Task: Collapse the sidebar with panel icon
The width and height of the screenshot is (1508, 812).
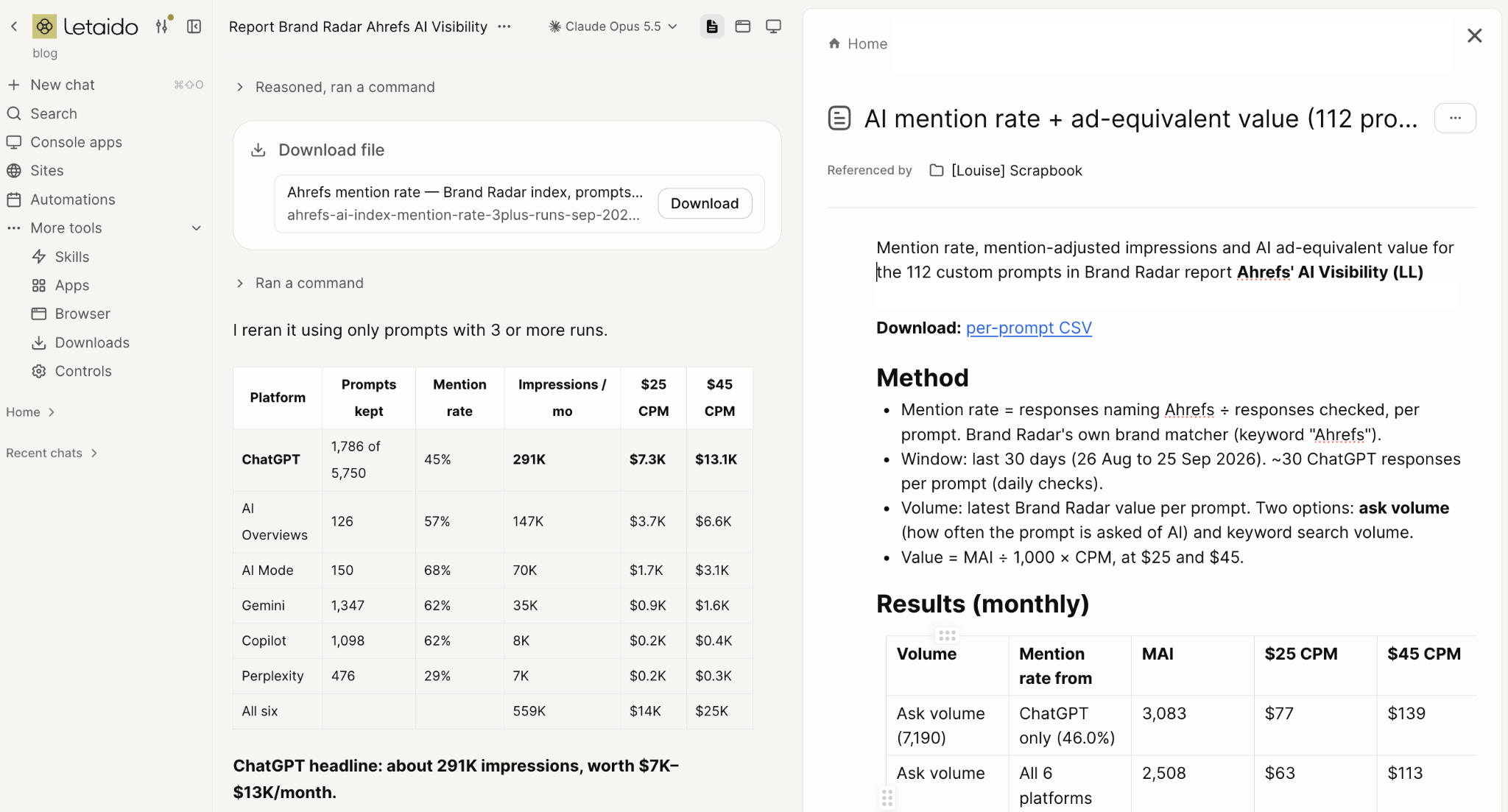Action: click(194, 27)
